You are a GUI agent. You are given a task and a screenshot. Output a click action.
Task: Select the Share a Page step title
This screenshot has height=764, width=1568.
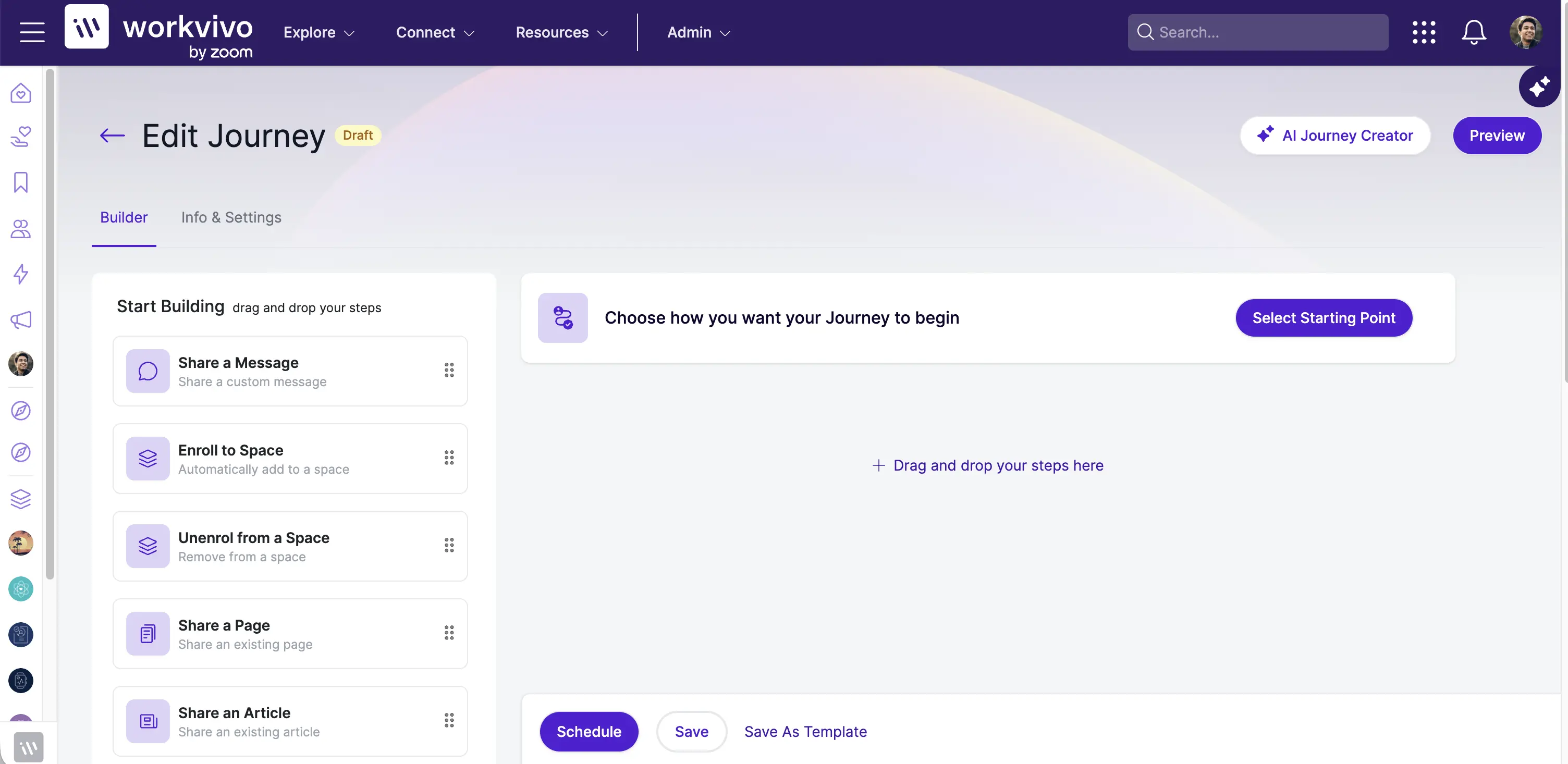(224, 626)
